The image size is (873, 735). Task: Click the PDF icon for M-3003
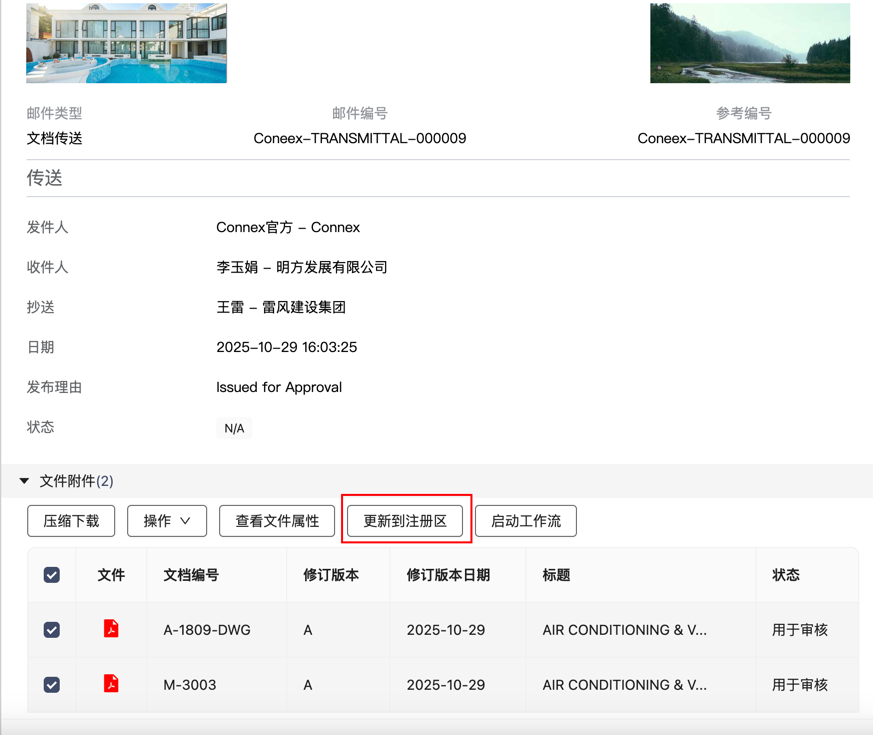pos(111,684)
